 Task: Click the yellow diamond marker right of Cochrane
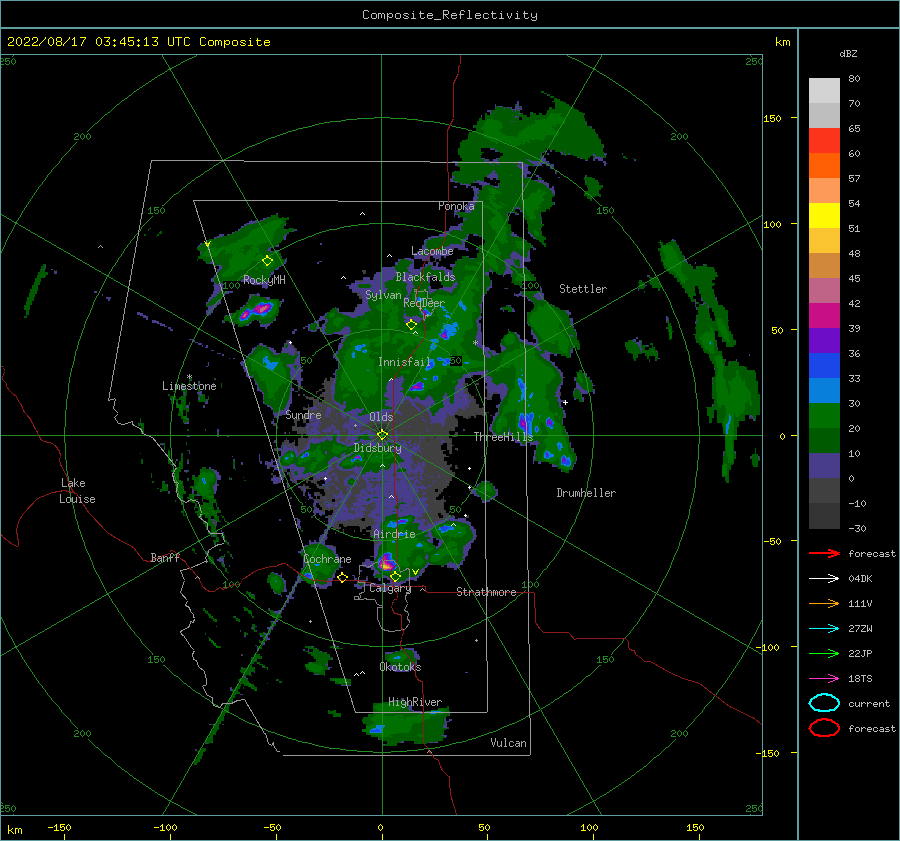click(x=343, y=578)
